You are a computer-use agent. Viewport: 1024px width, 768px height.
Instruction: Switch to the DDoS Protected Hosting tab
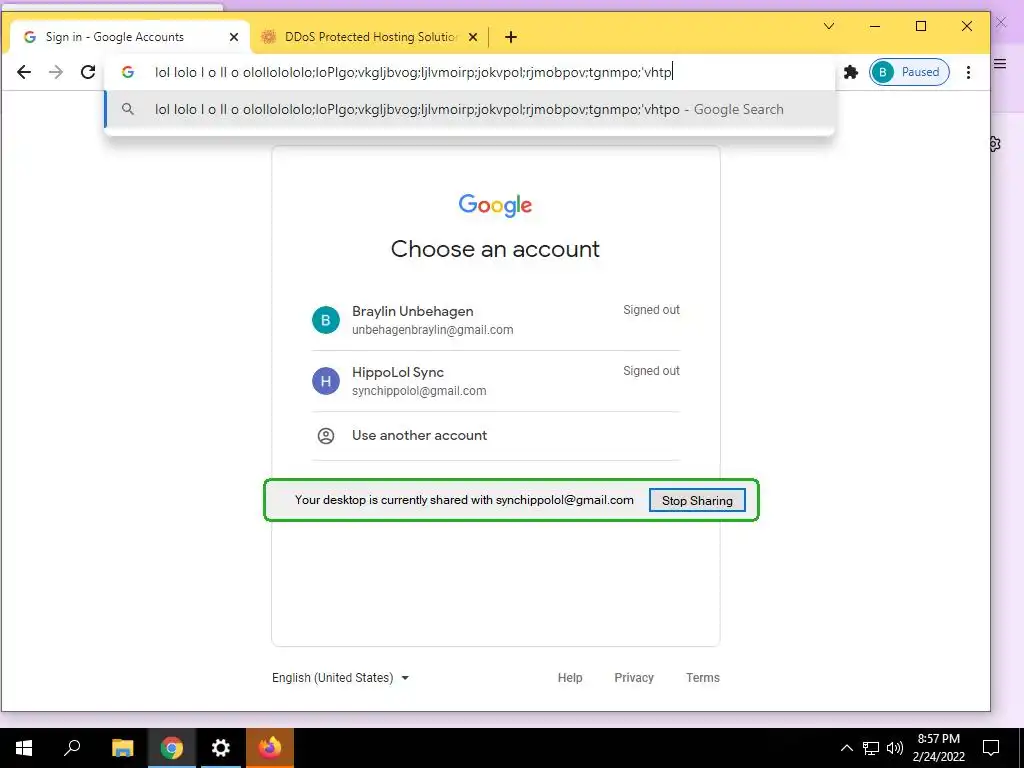370,37
